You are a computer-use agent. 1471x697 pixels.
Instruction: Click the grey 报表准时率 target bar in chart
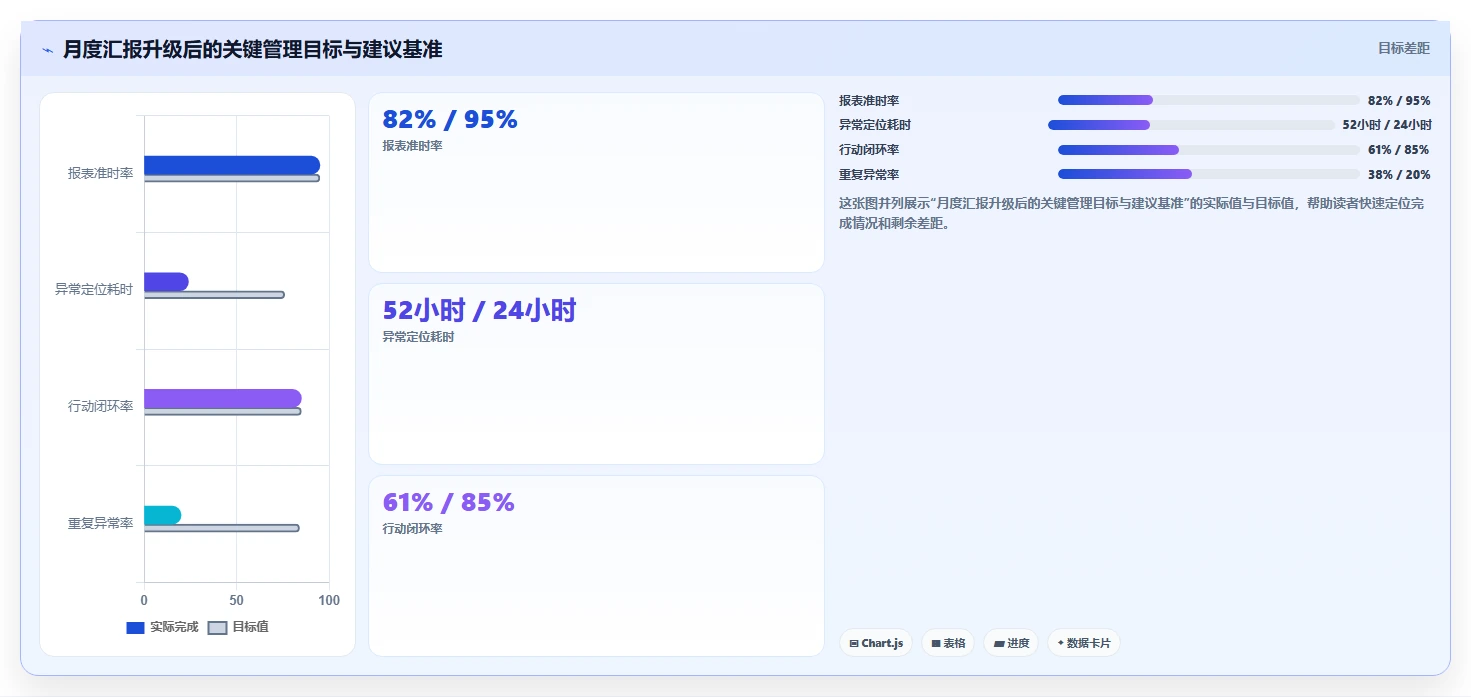click(232, 178)
